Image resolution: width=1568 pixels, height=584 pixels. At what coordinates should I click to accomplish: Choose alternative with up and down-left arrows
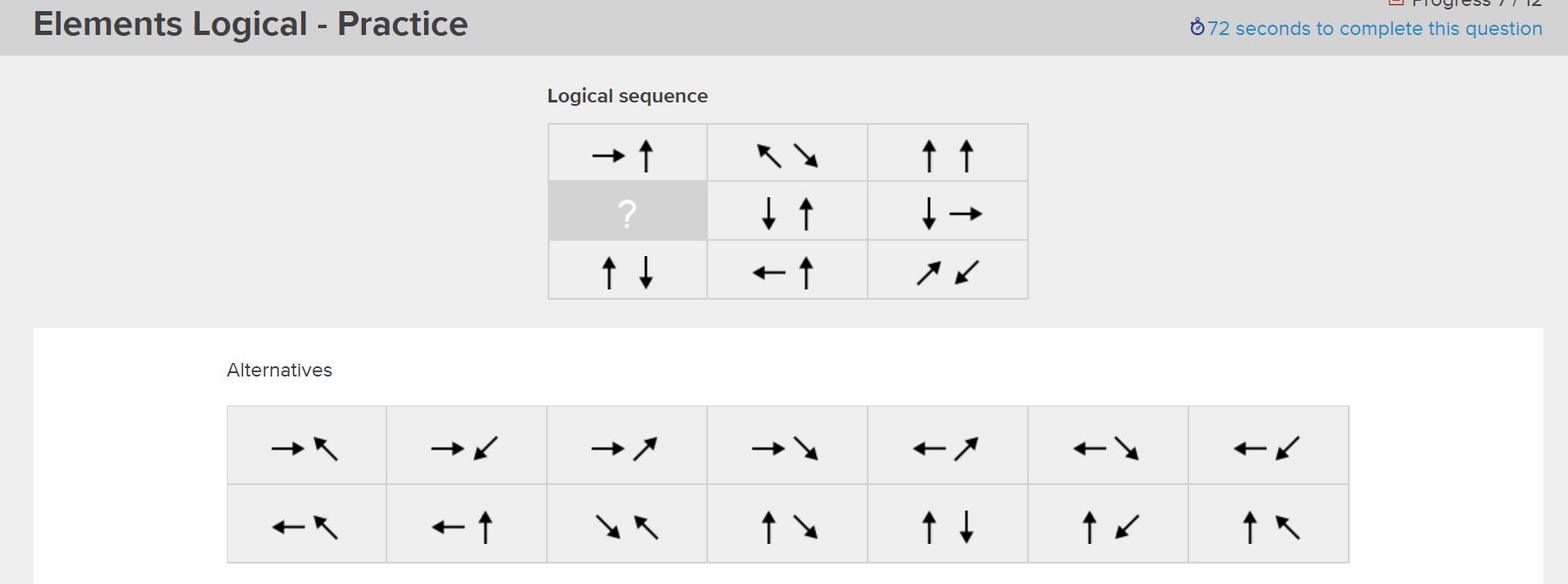(x=1107, y=523)
